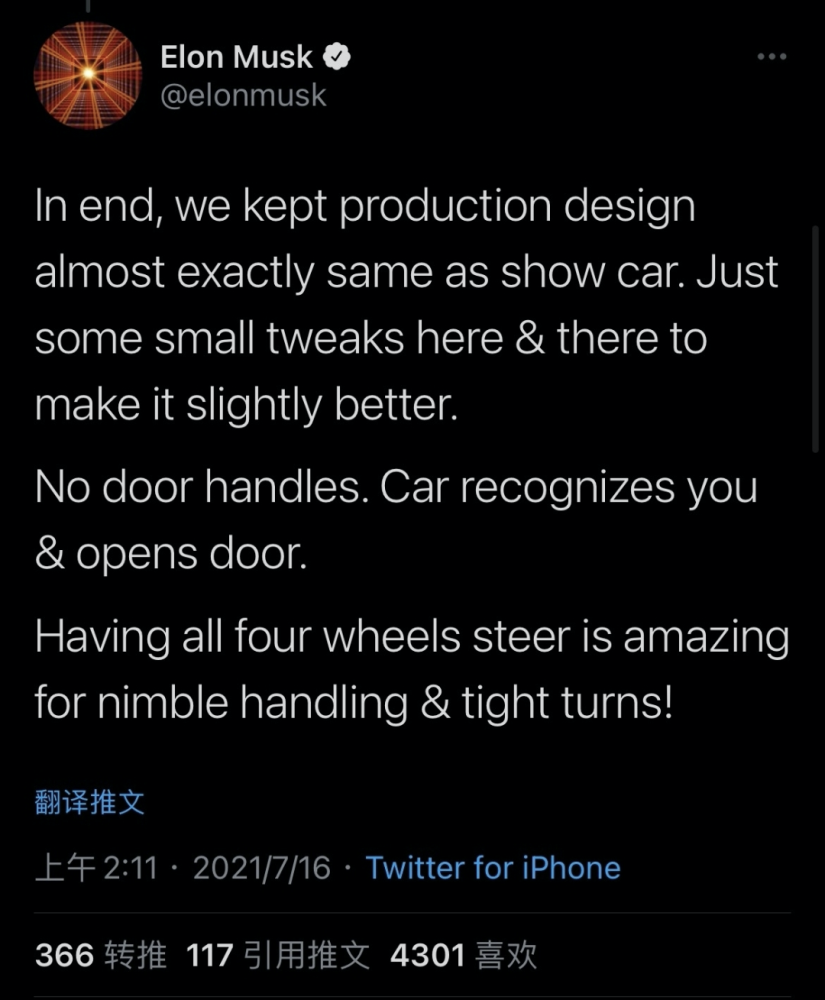This screenshot has height=1000, width=825.
Task: Click the line "& opens door."
Action: click(x=170, y=554)
